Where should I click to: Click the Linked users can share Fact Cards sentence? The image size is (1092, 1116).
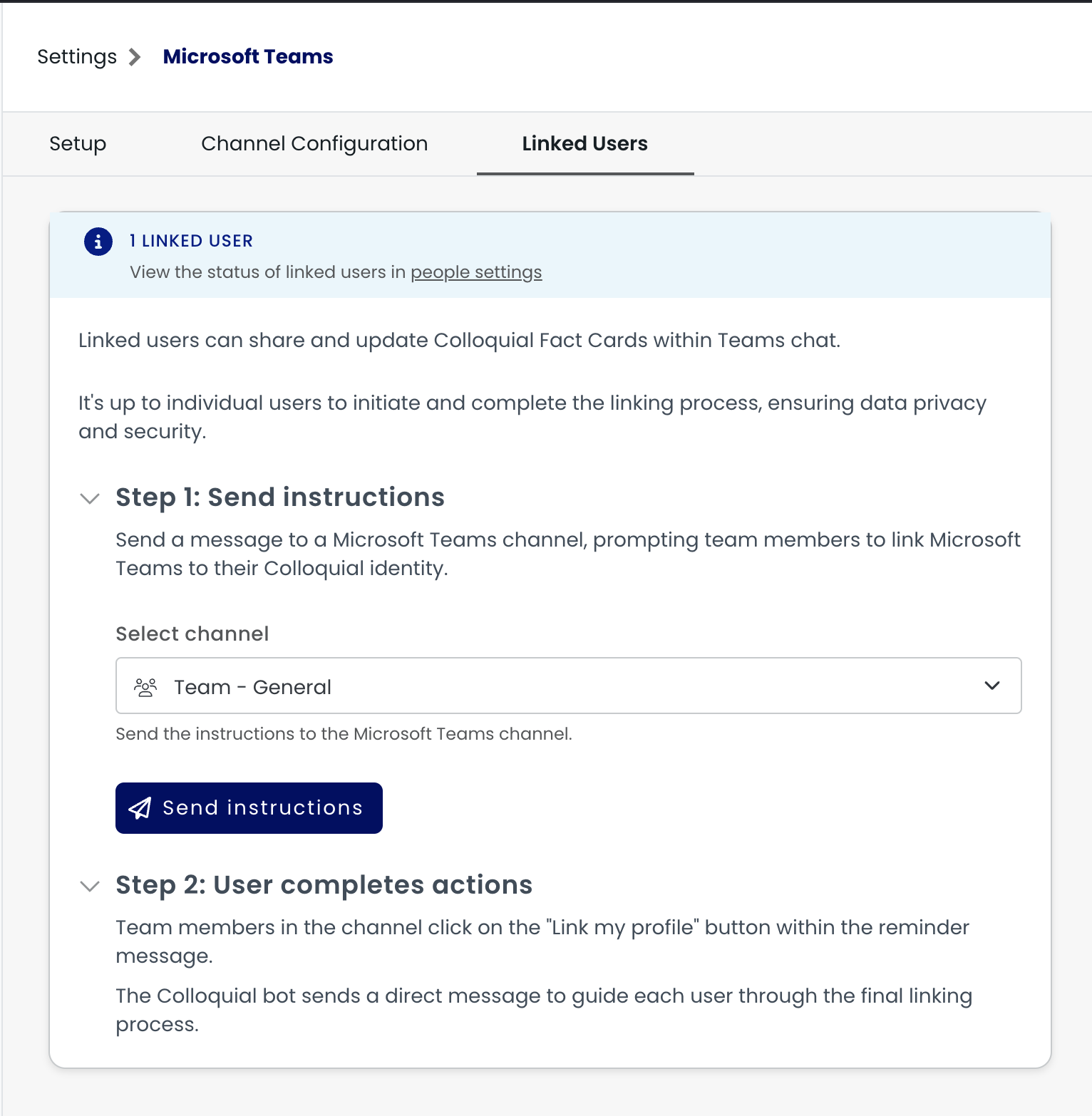(460, 340)
